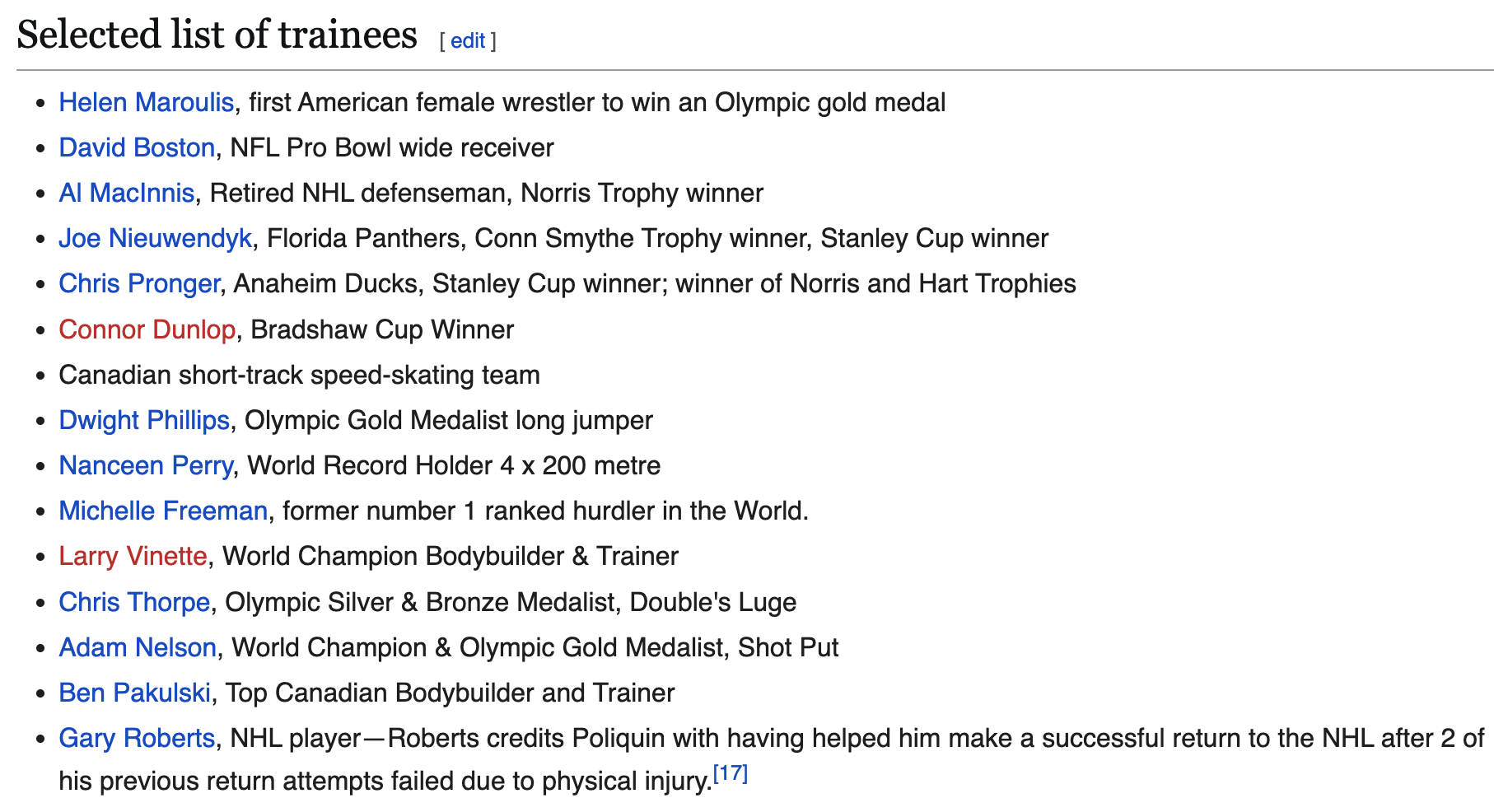Image resolution: width=1494 pixels, height=812 pixels.
Task: Open the Helen Maroulis article link
Action: click(x=146, y=103)
